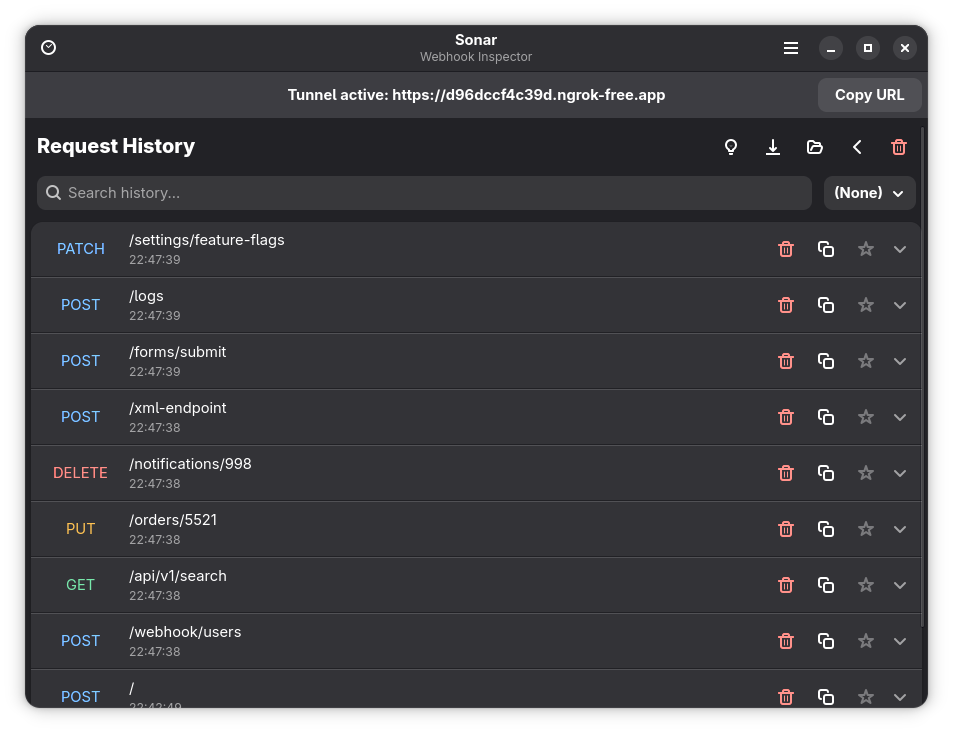
Task: Select the /webhook/users path text
Action: 185,632
